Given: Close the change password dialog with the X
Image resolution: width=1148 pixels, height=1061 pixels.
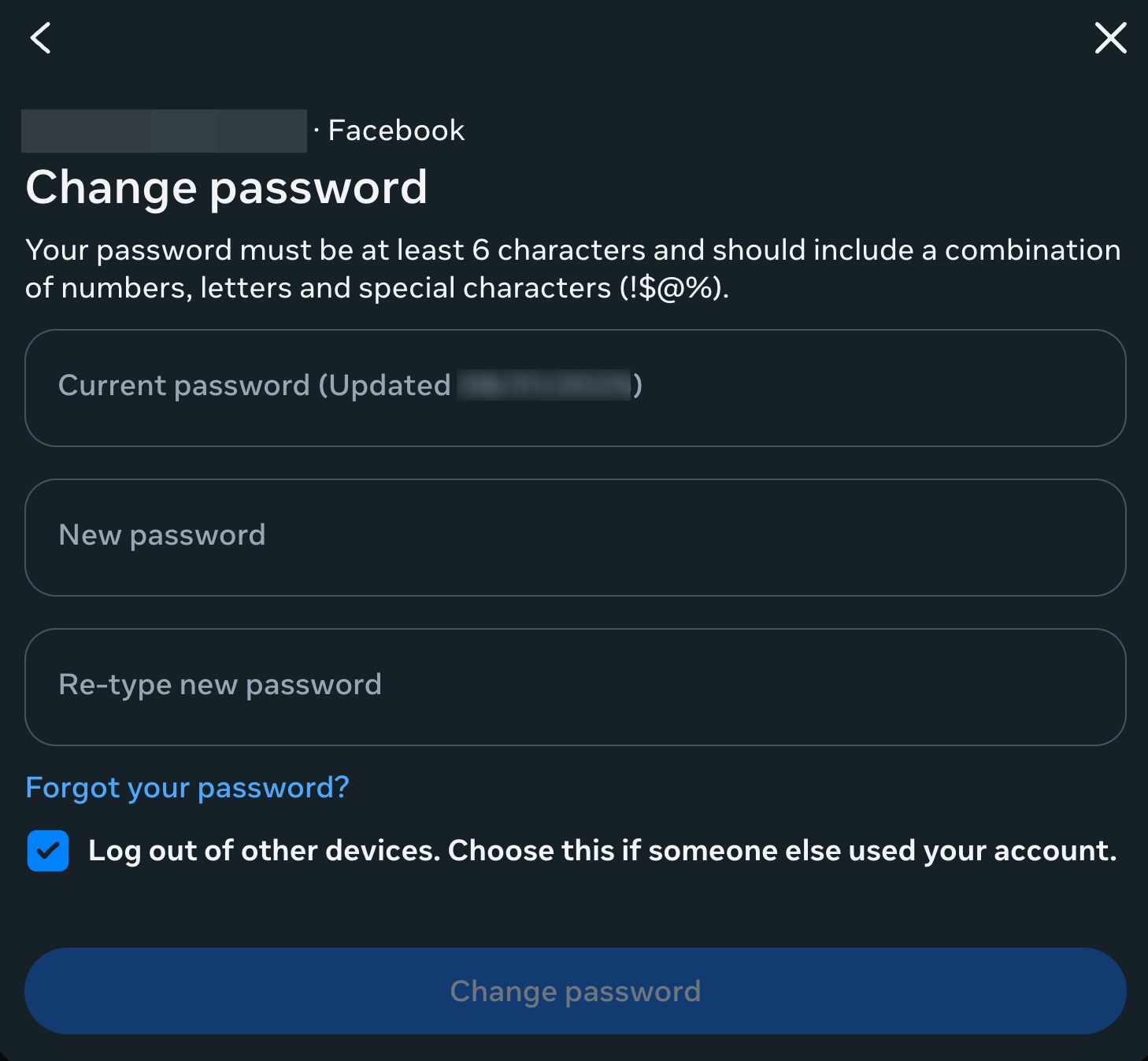Looking at the screenshot, I should click(x=1110, y=38).
